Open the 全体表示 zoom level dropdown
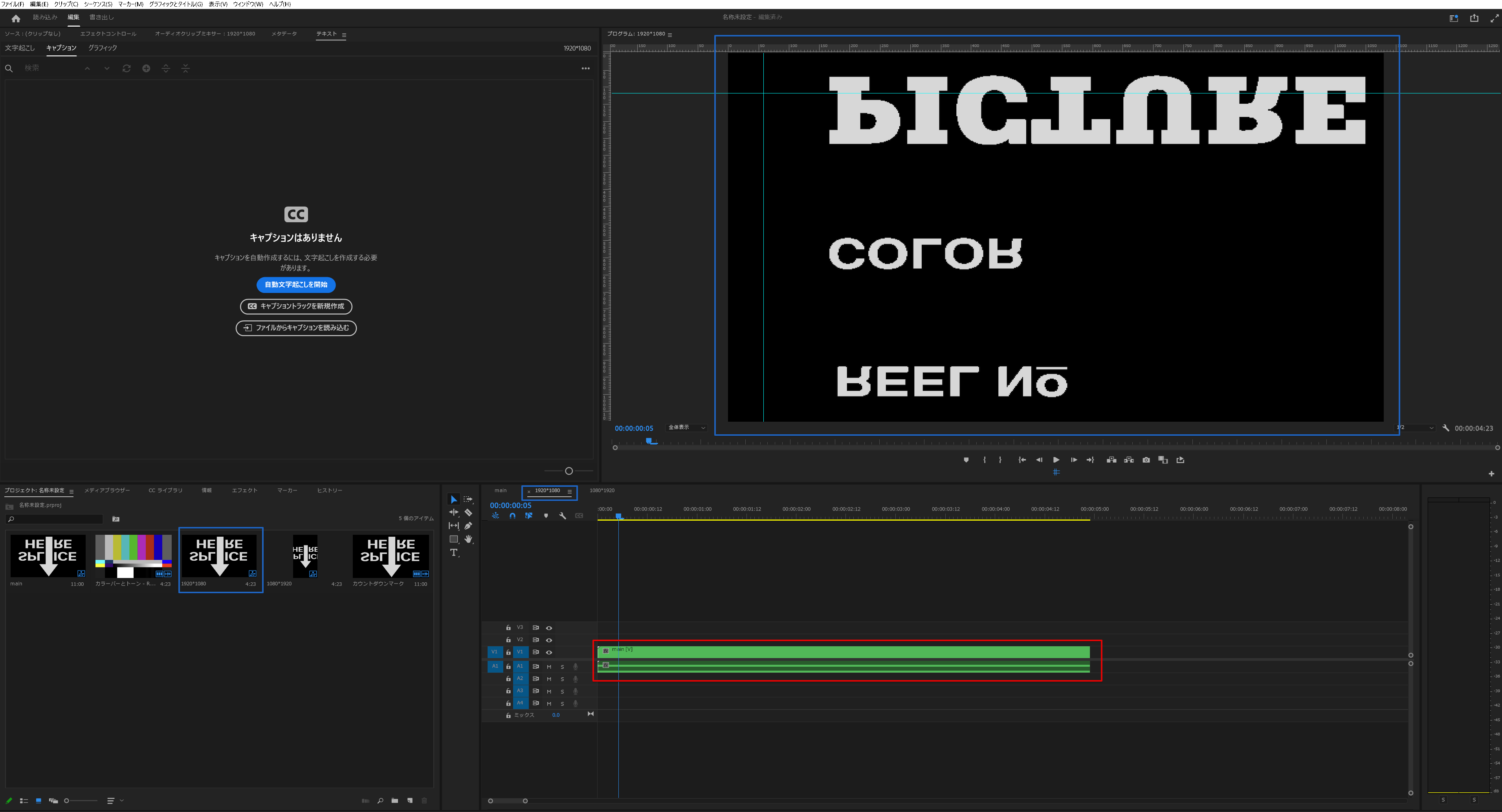 (686, 428)
